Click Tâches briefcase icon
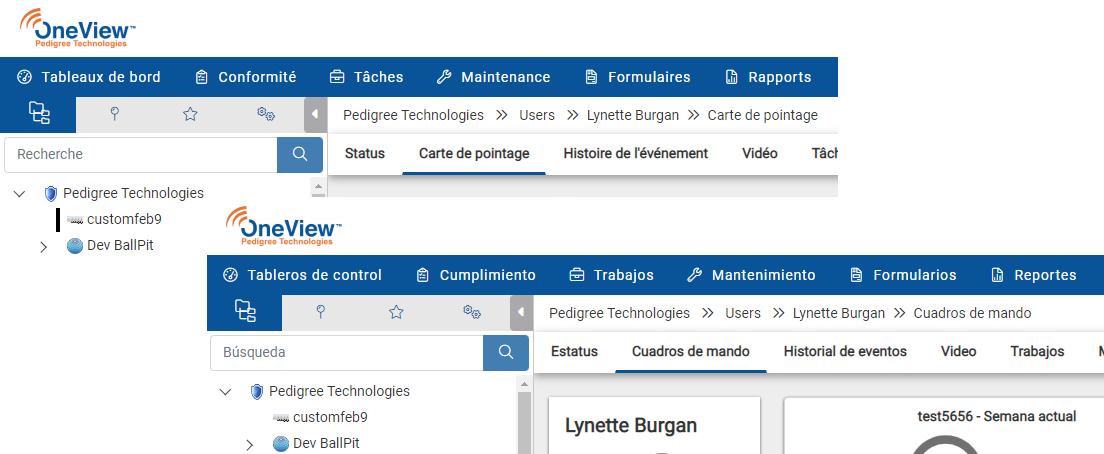 [337, 77]
